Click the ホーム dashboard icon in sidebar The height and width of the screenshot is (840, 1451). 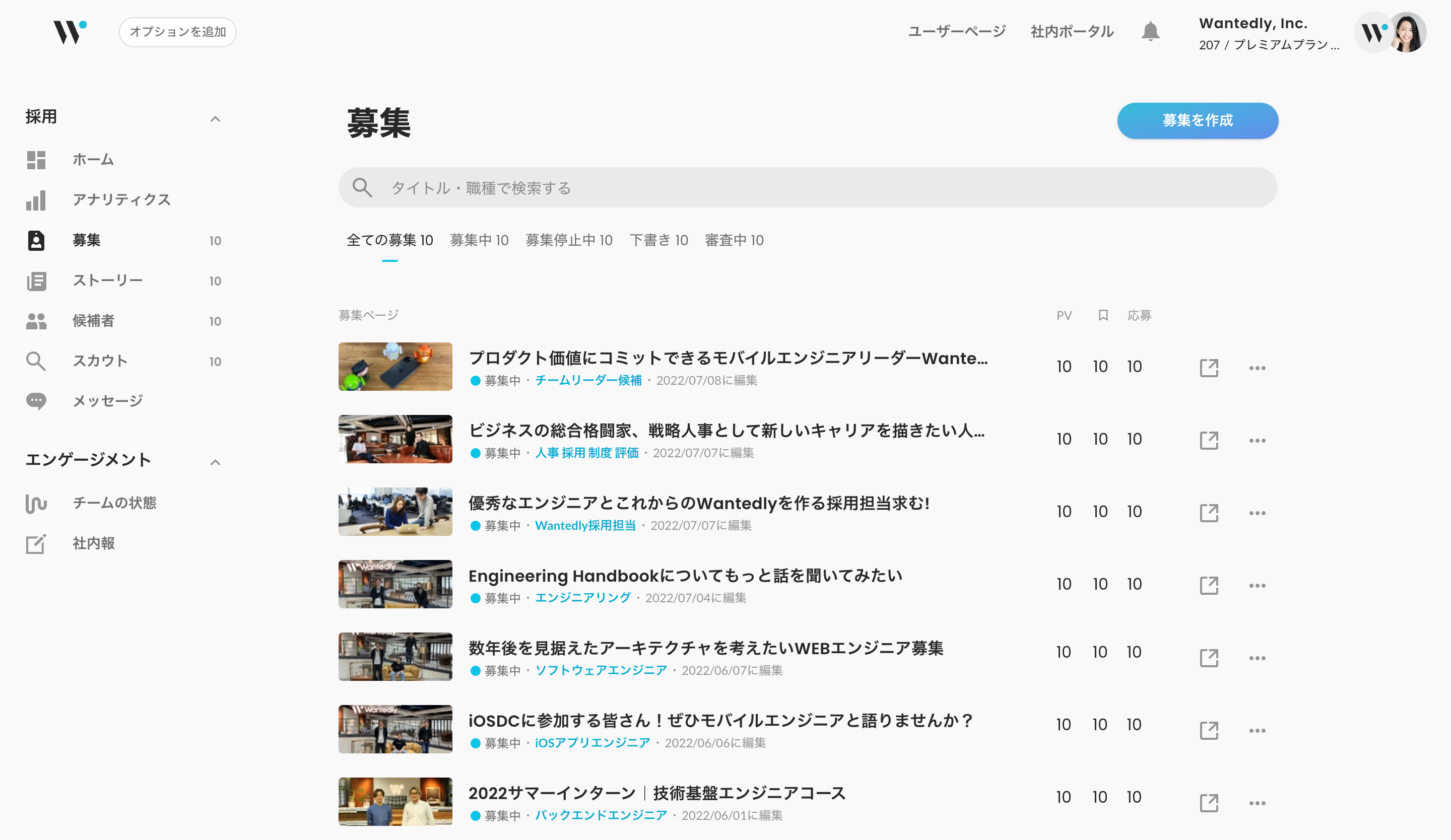(x=36, y=160)
